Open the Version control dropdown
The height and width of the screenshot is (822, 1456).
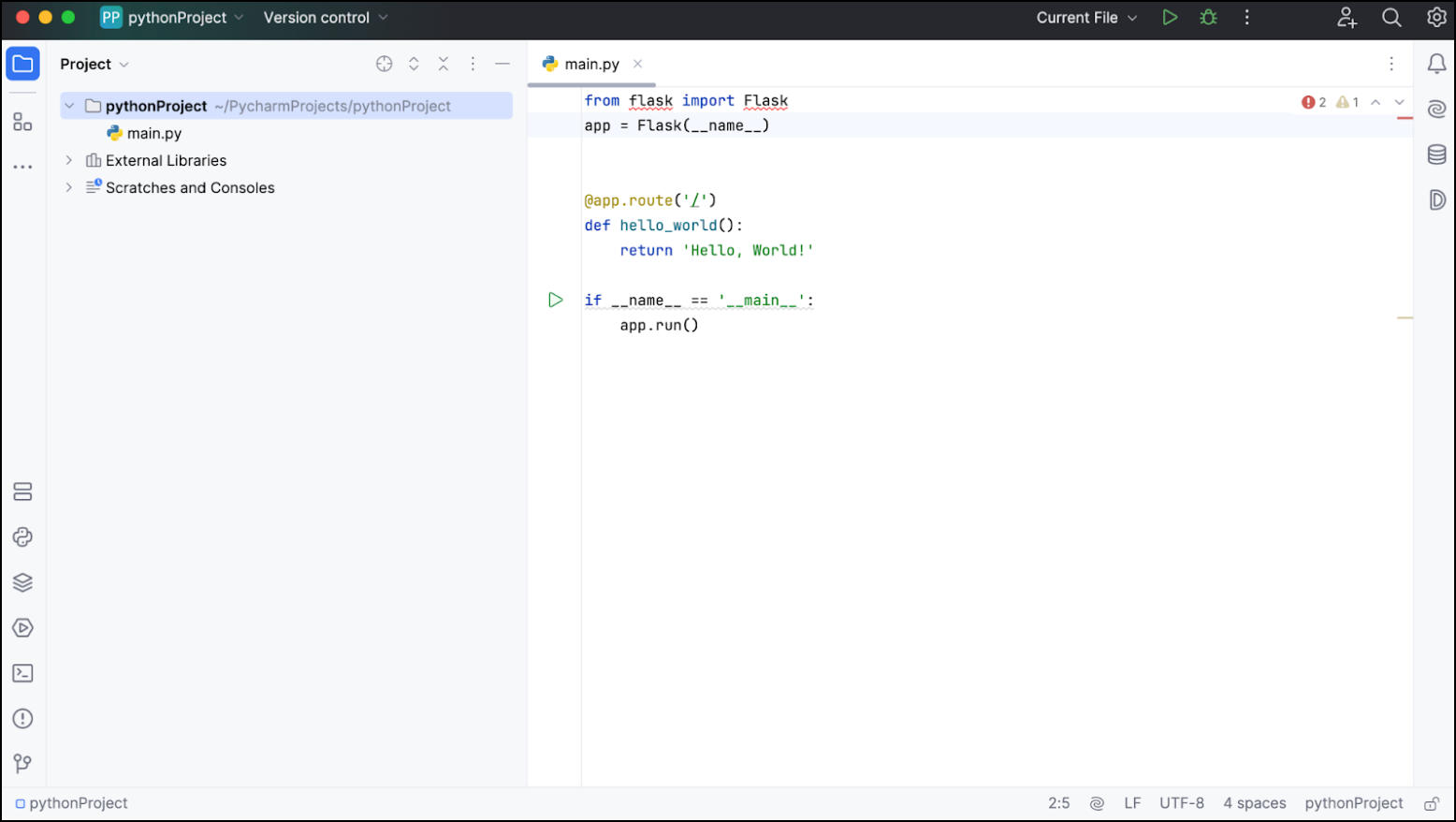(x=325, y=17)
